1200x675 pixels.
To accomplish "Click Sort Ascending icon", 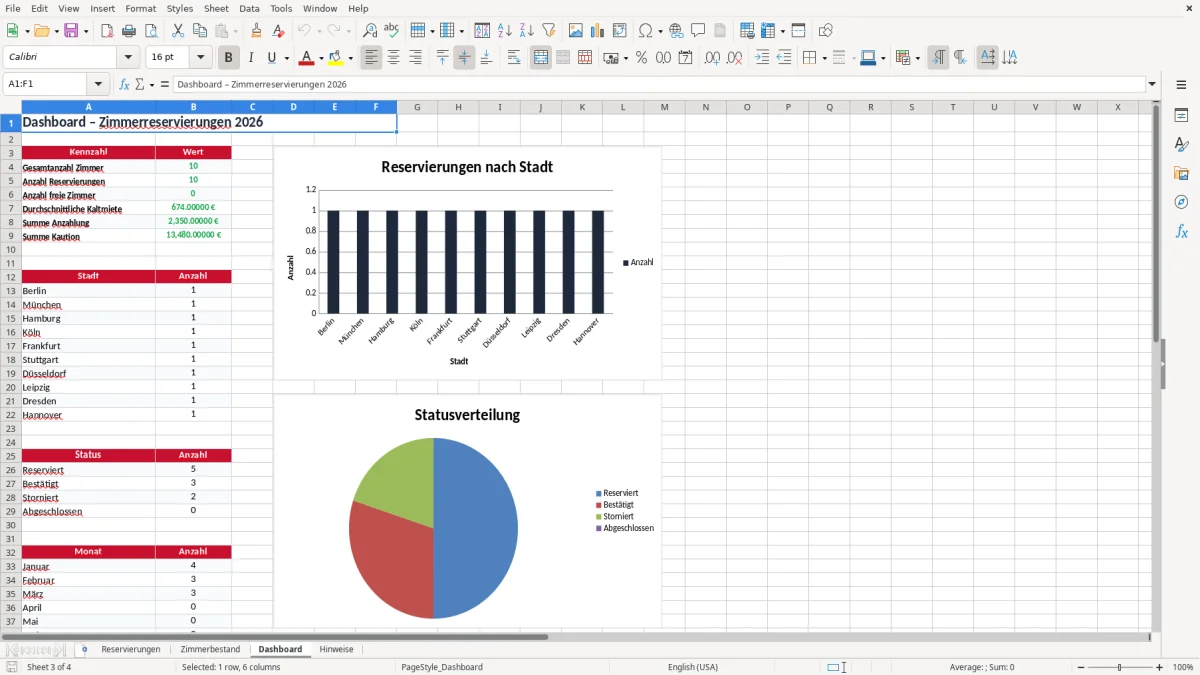I will [505, 31].
